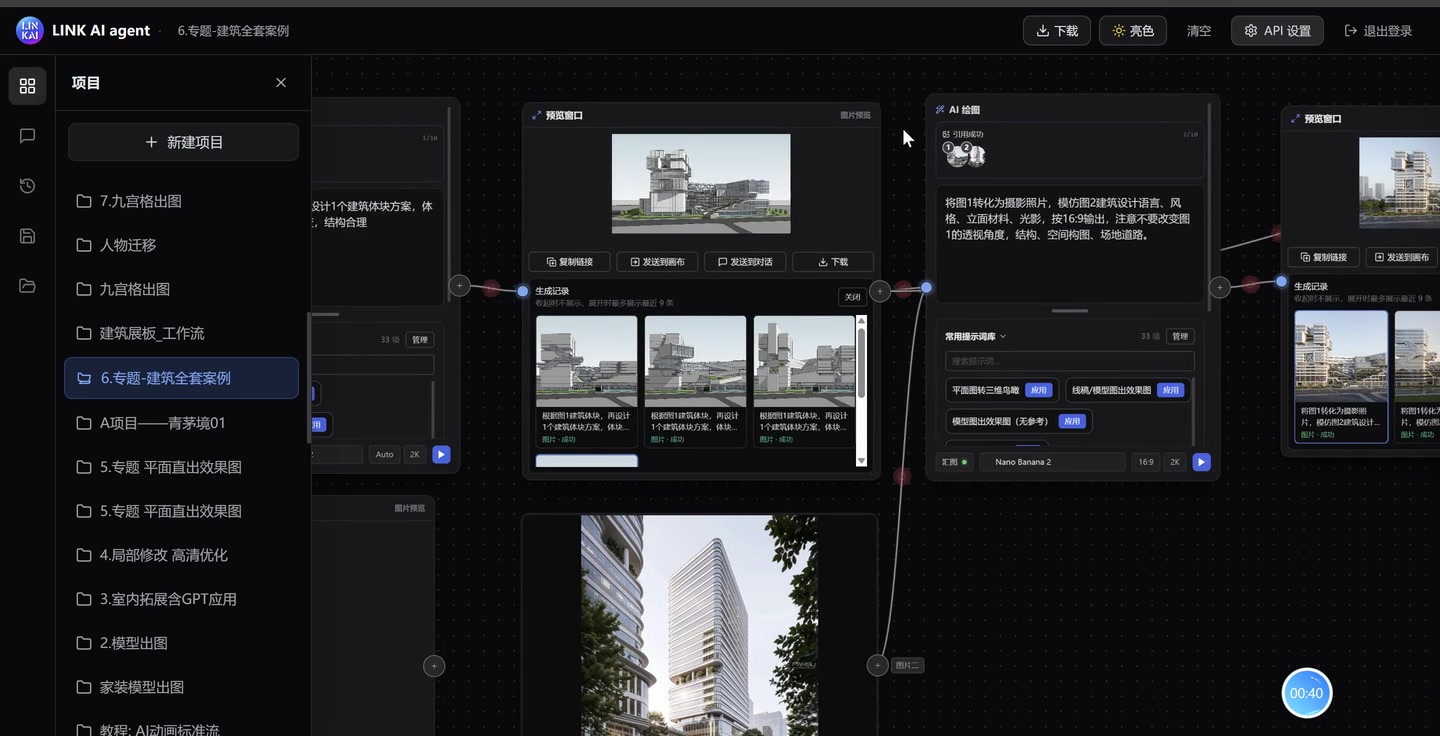Click the open-folder icon in left sidebar
Viewport: 1440px width, 736px height.
(x=27, y=286)
